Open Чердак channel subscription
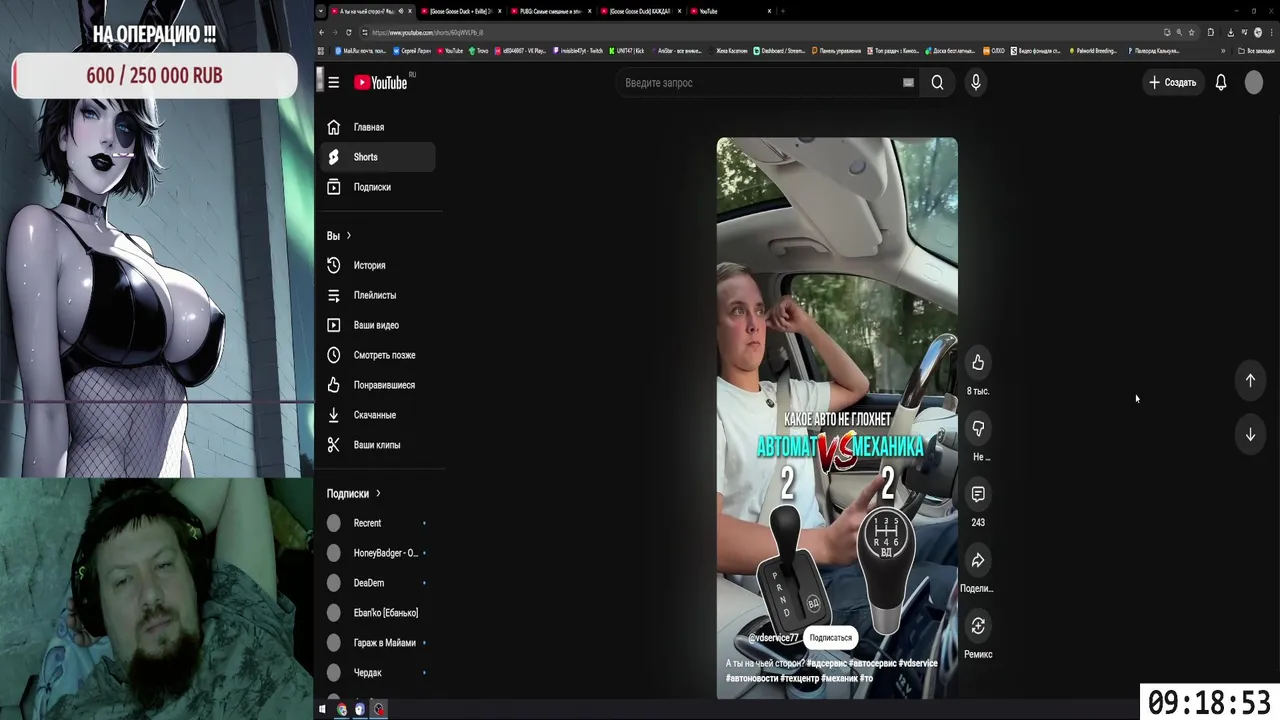1280x720 pixels. [x=377, y=673]
